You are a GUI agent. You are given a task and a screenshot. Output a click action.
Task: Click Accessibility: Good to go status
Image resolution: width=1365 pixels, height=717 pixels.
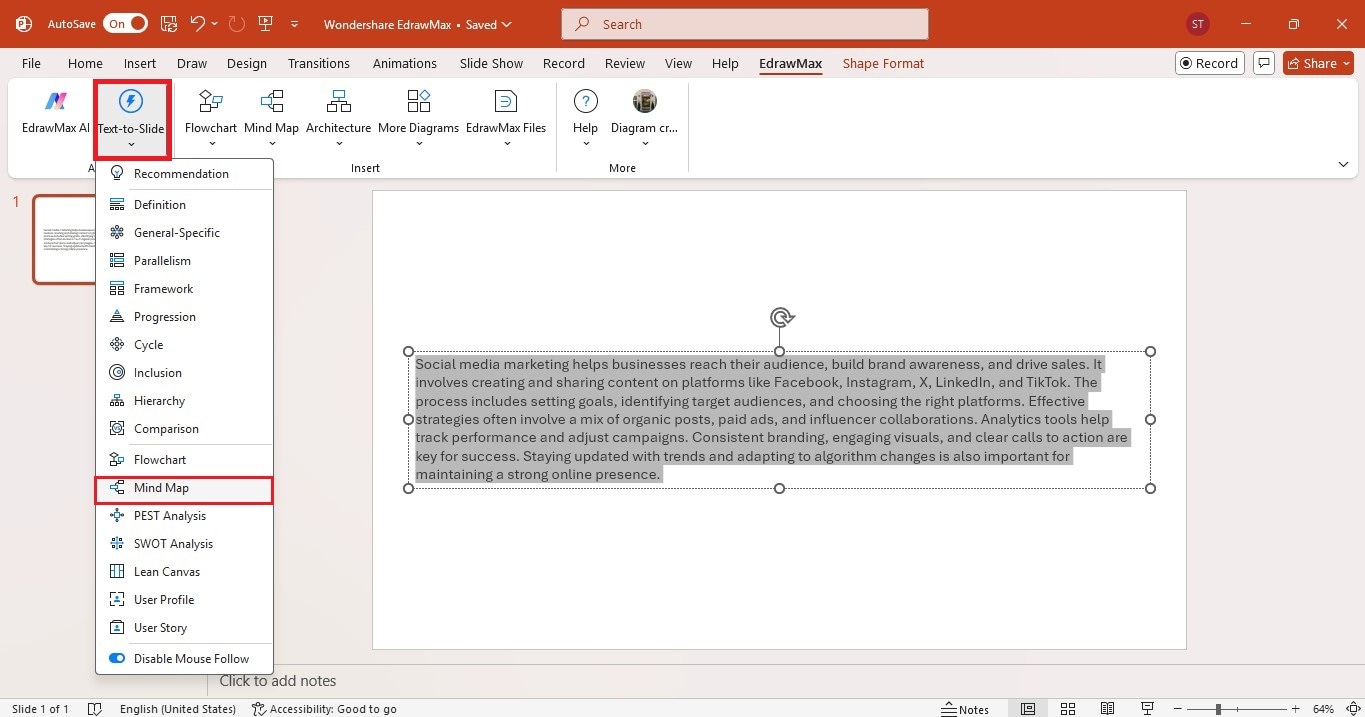coord(324,709)
